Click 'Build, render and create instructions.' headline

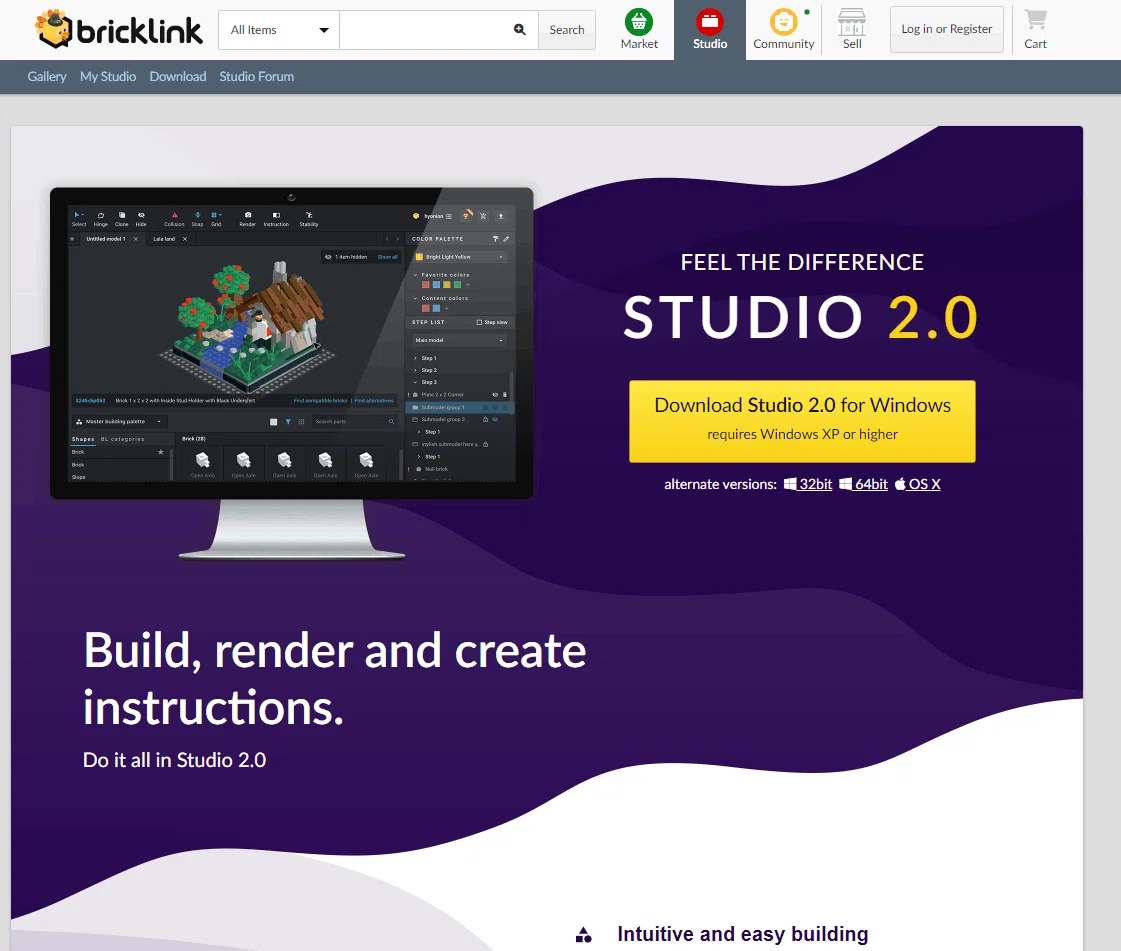pos(335,679)
